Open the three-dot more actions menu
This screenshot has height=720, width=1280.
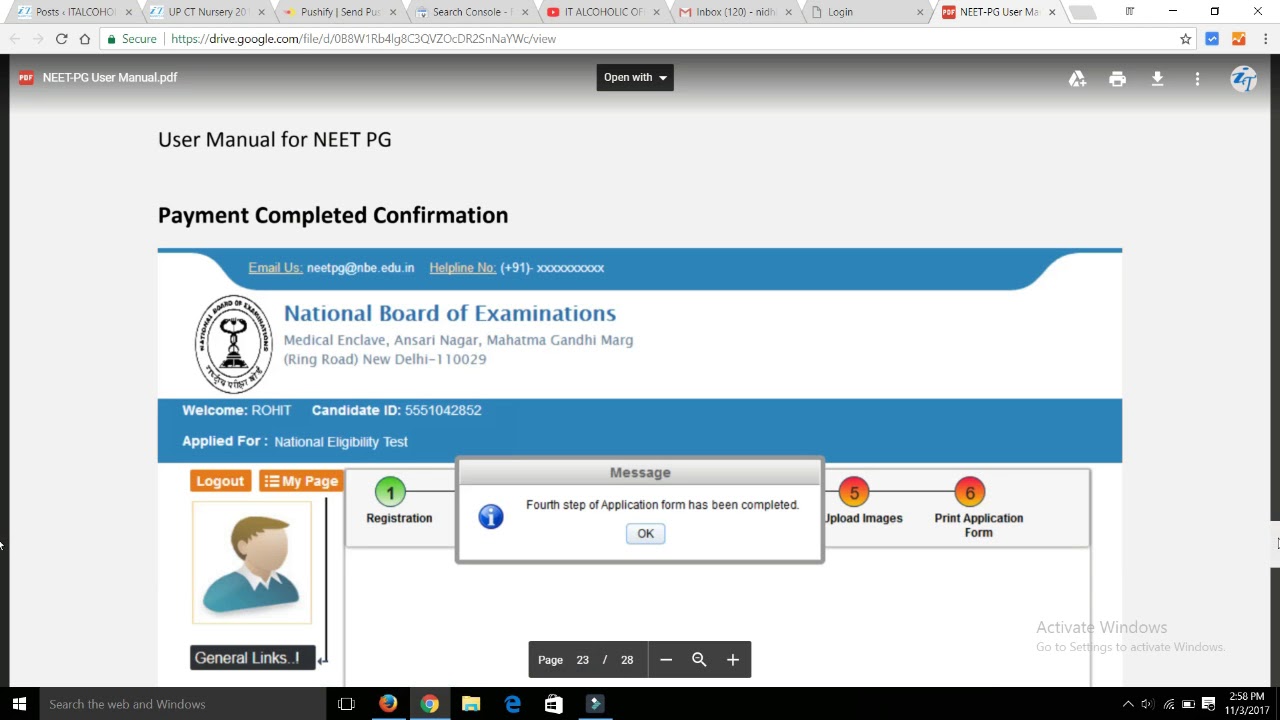(1197, 78)
